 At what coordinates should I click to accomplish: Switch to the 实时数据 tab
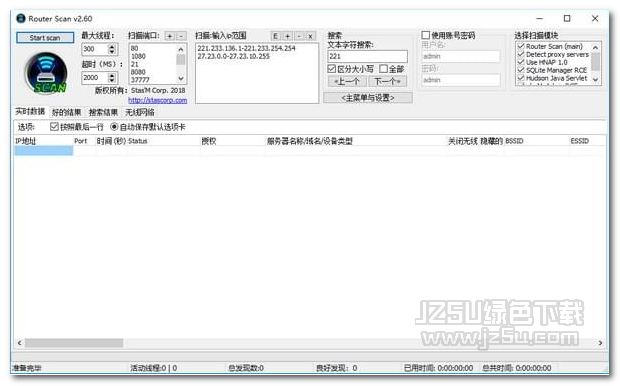30,112
